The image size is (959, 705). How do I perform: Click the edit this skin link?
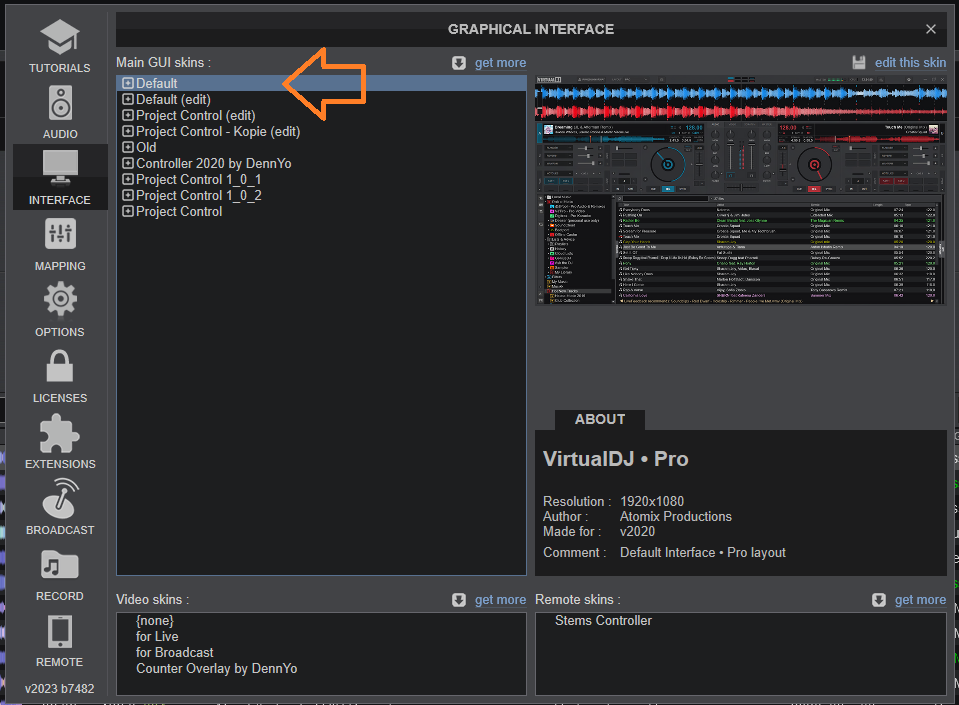[x=910, y=62]
